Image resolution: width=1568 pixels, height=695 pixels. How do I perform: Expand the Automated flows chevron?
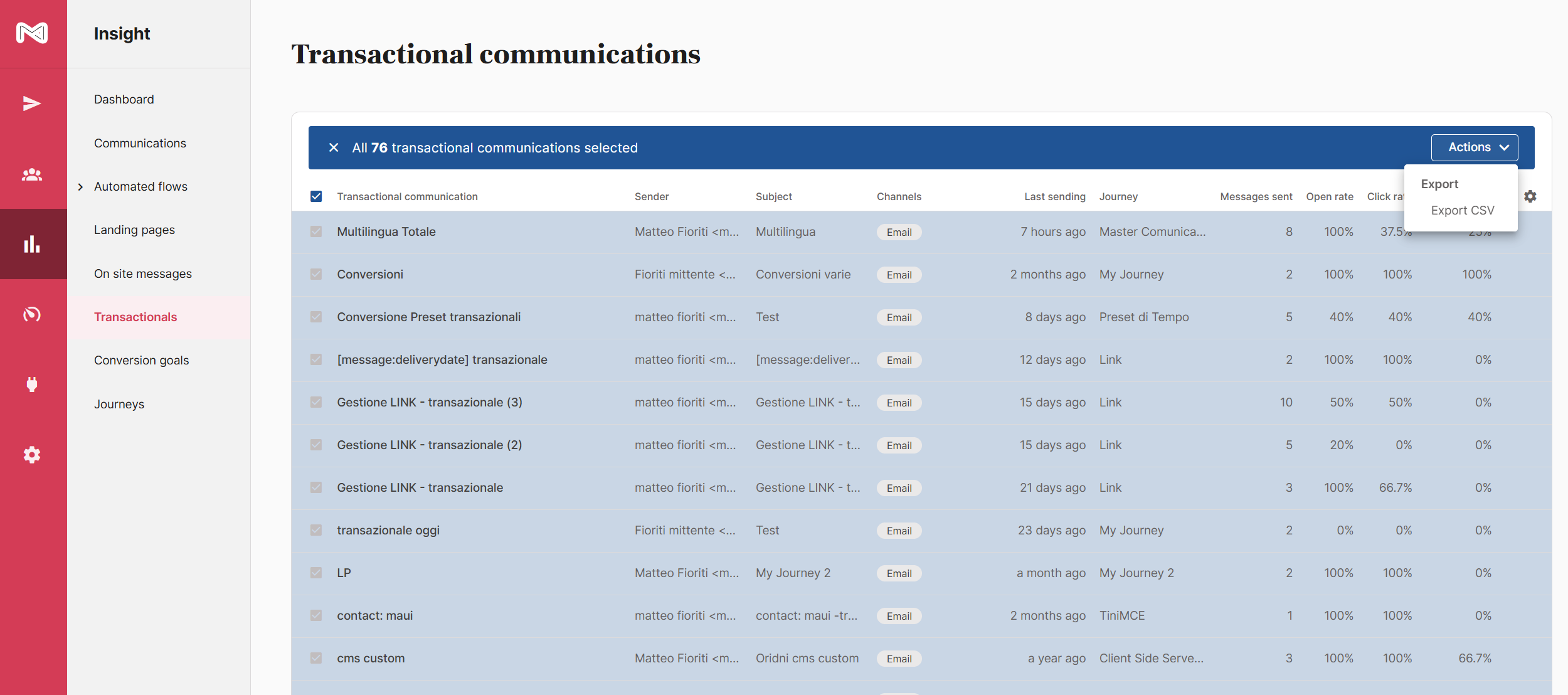pos(80,187)
